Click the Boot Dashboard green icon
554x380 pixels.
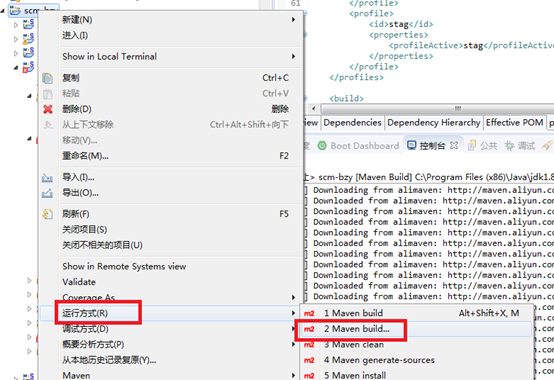[x=322, y=146]
